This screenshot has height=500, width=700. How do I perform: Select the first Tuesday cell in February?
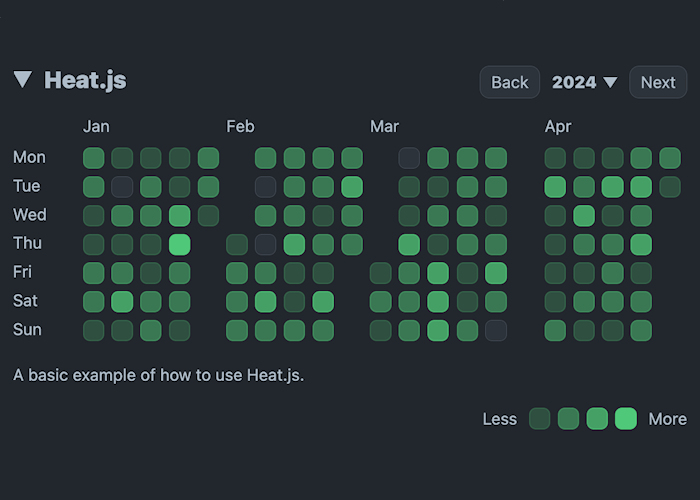click(266, 187)
